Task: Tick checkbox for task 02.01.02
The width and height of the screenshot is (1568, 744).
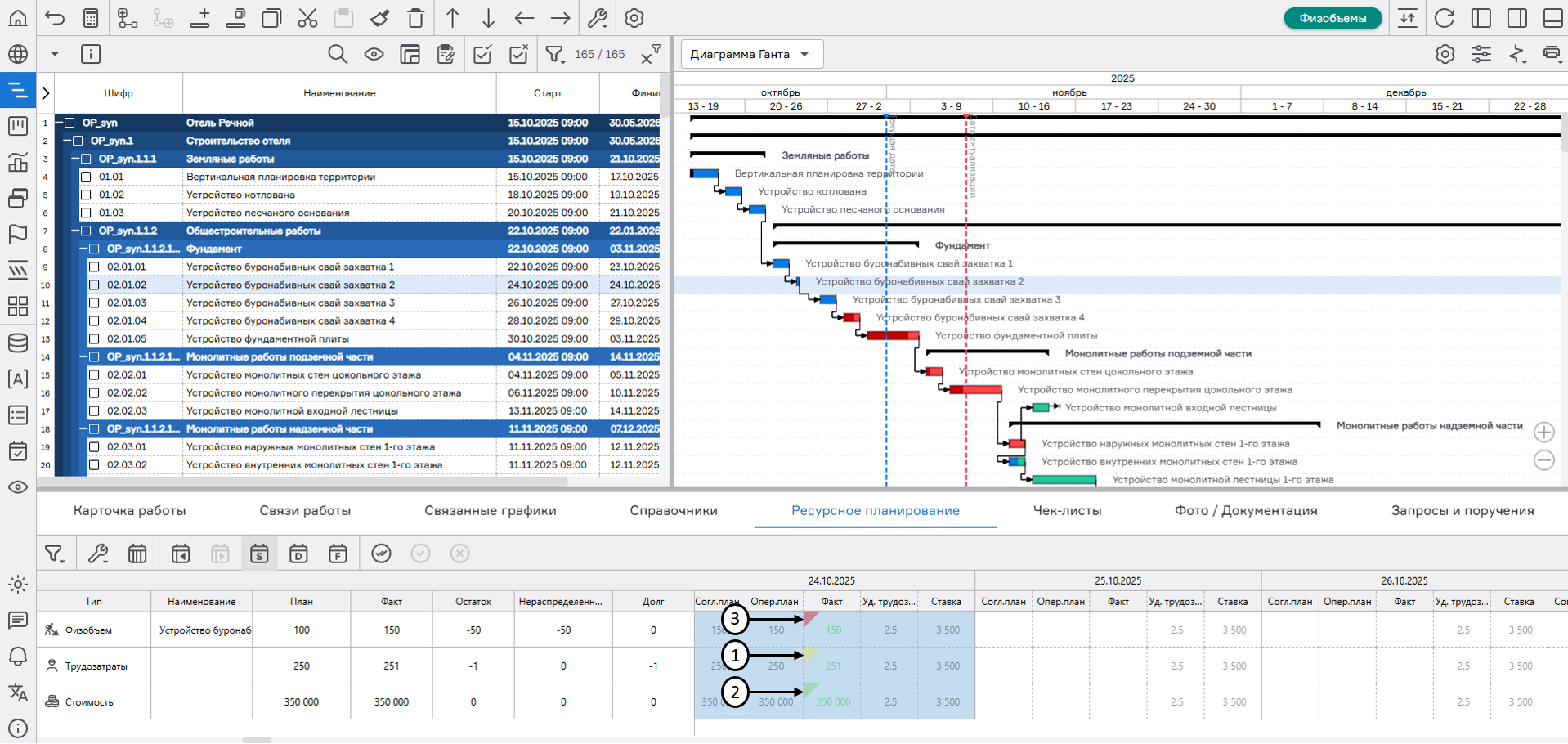Action: tap(94, 285)
